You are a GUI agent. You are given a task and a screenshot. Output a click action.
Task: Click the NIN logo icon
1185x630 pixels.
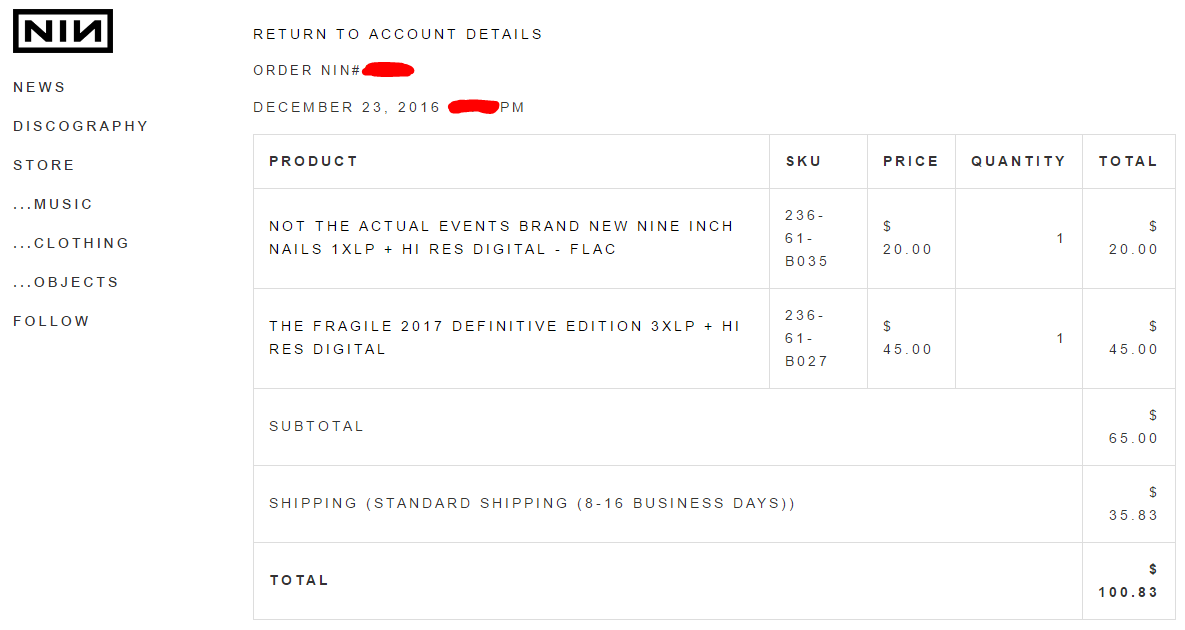[x=62, y=31]
